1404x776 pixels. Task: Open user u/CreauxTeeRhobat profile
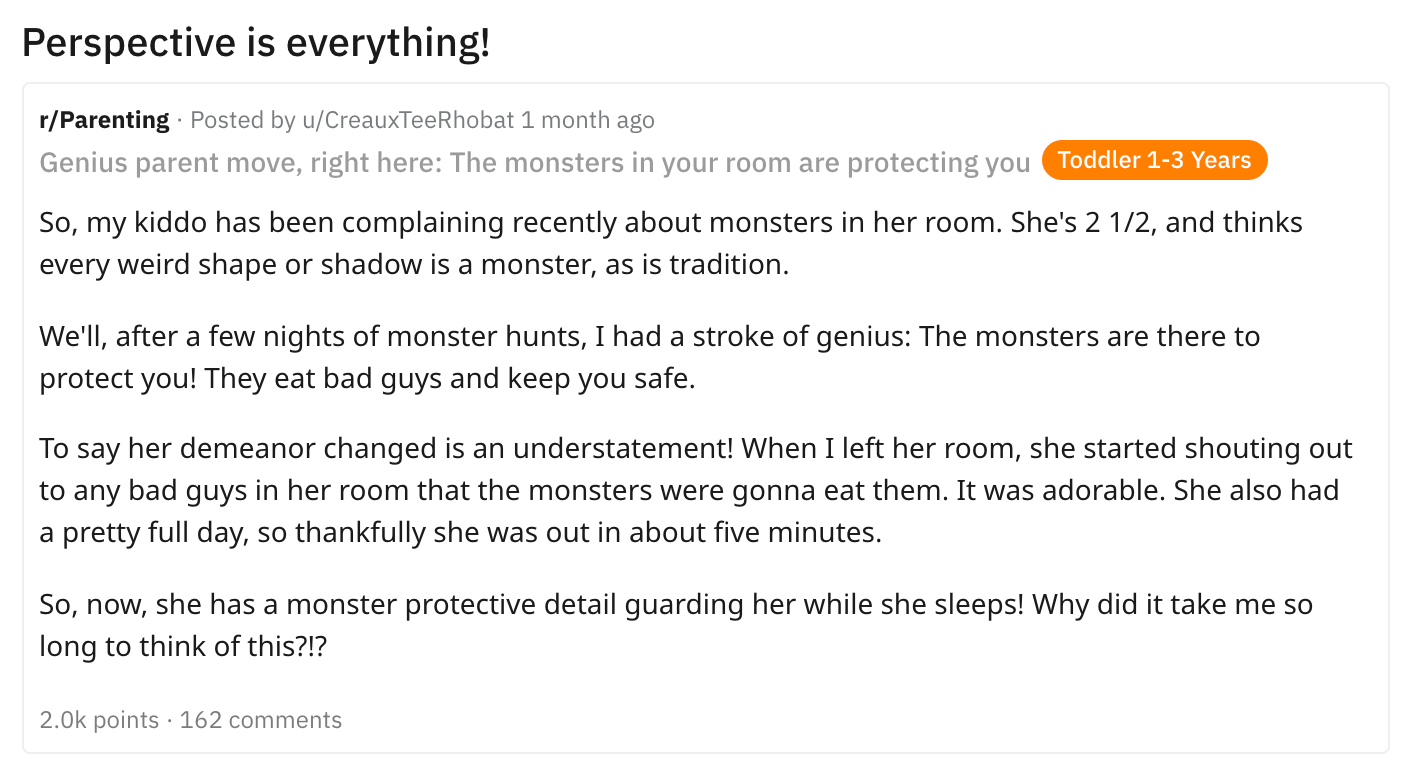coord(407,120)
